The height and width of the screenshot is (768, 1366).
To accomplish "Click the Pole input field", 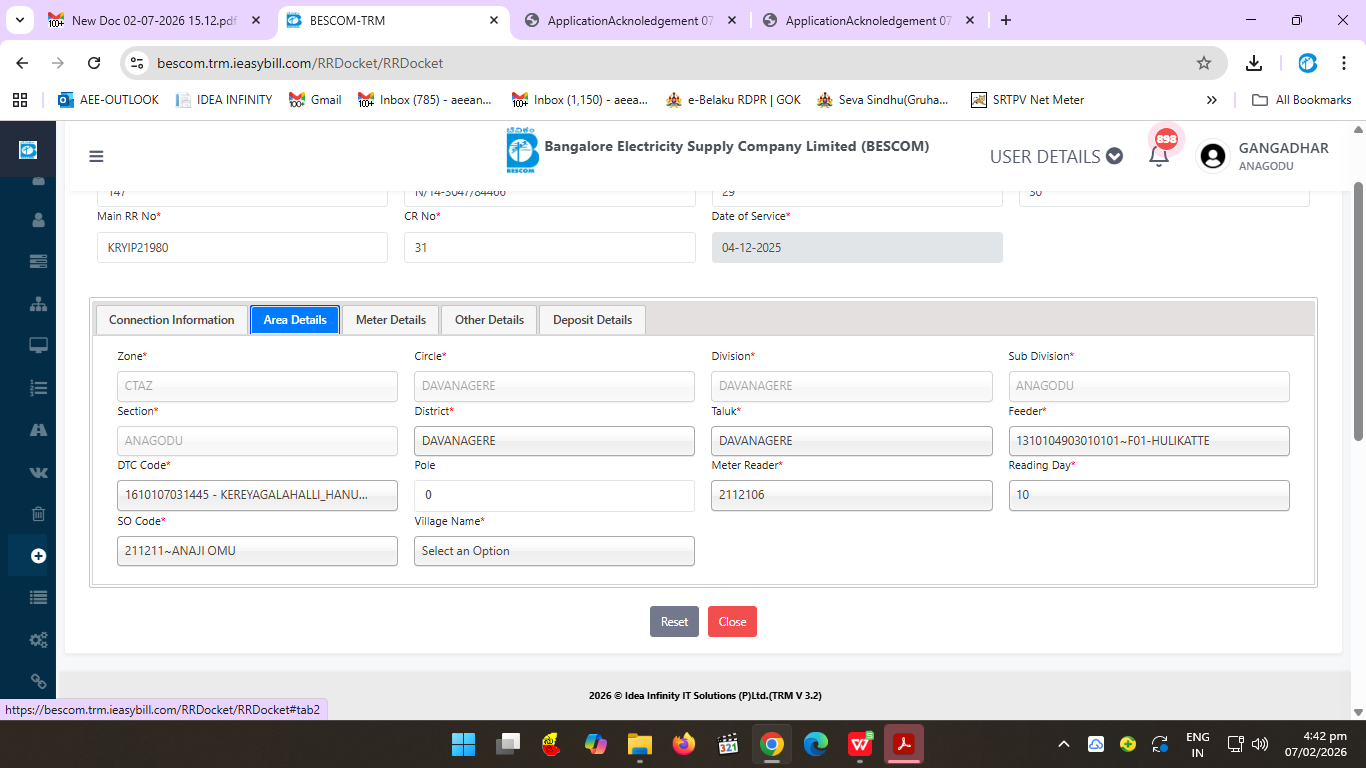I will (x=554, y=495).
